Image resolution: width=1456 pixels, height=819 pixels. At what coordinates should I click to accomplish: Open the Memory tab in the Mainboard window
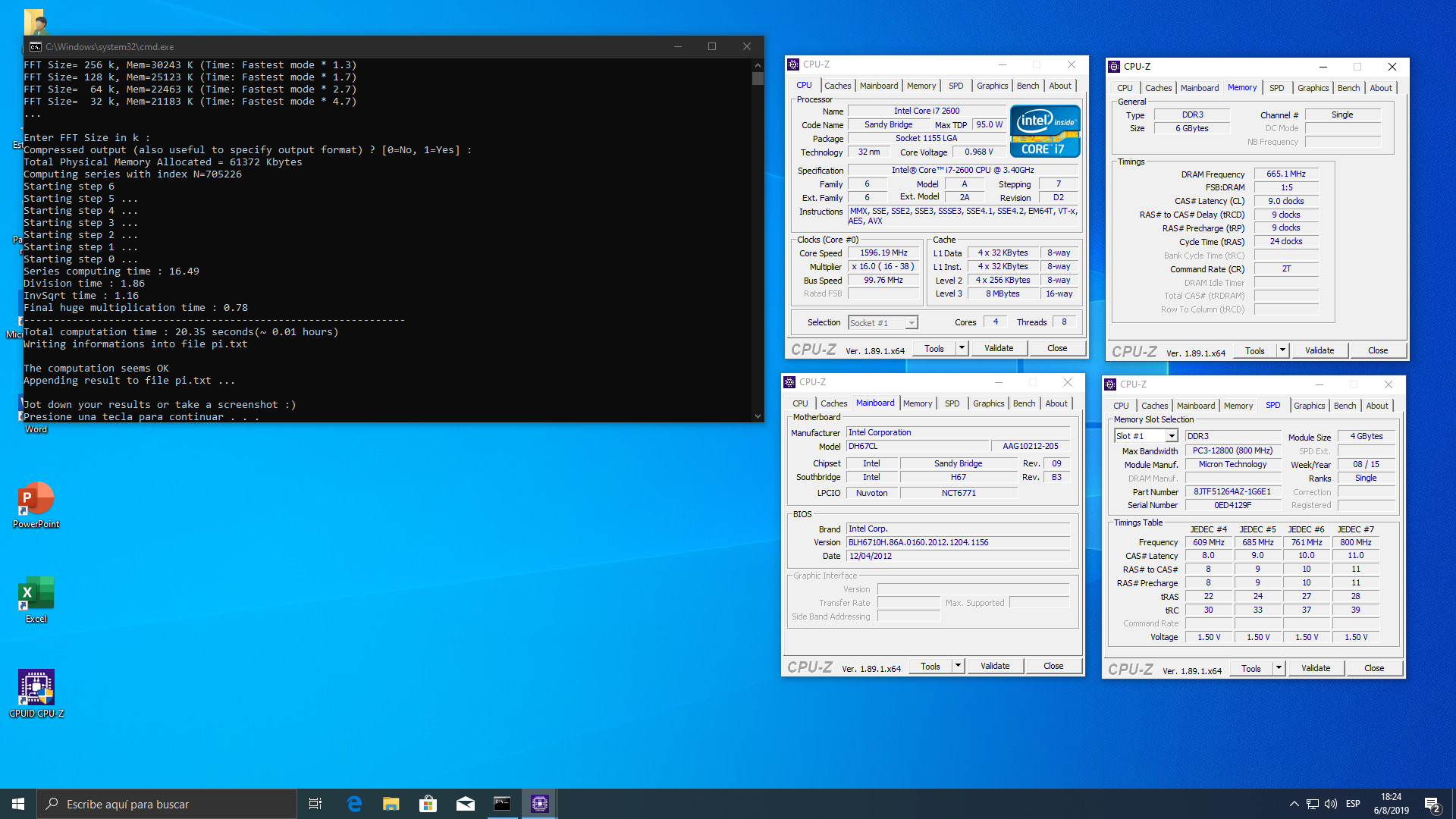coord(918,403)
